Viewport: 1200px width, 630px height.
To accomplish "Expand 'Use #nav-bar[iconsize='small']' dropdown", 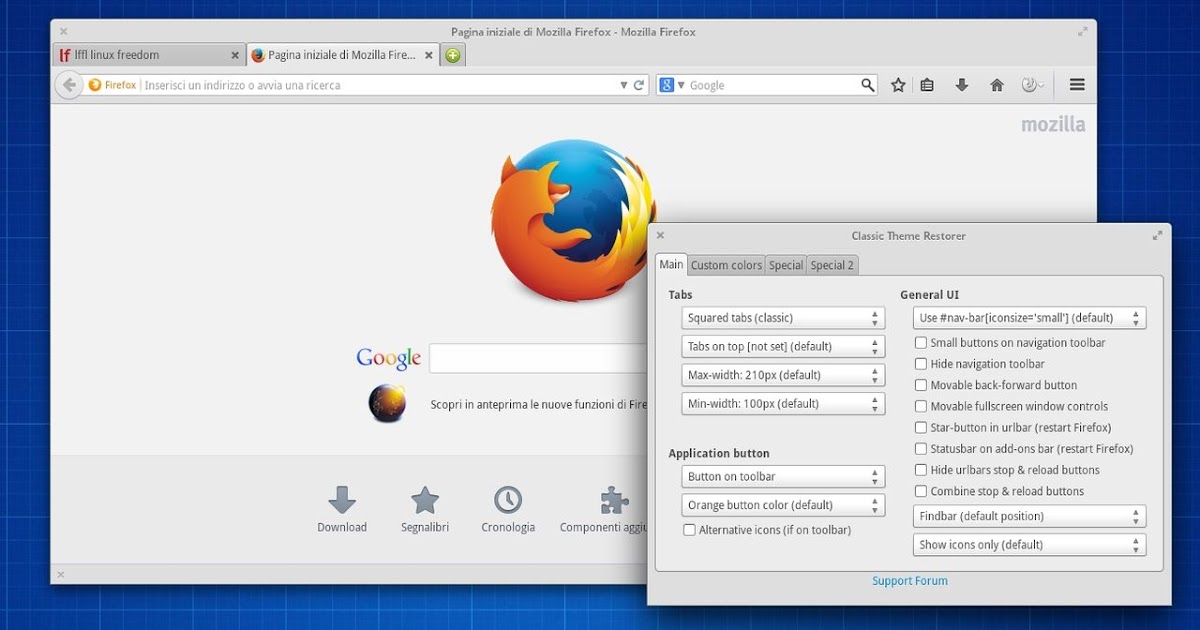I will [x=1029, y=318].
